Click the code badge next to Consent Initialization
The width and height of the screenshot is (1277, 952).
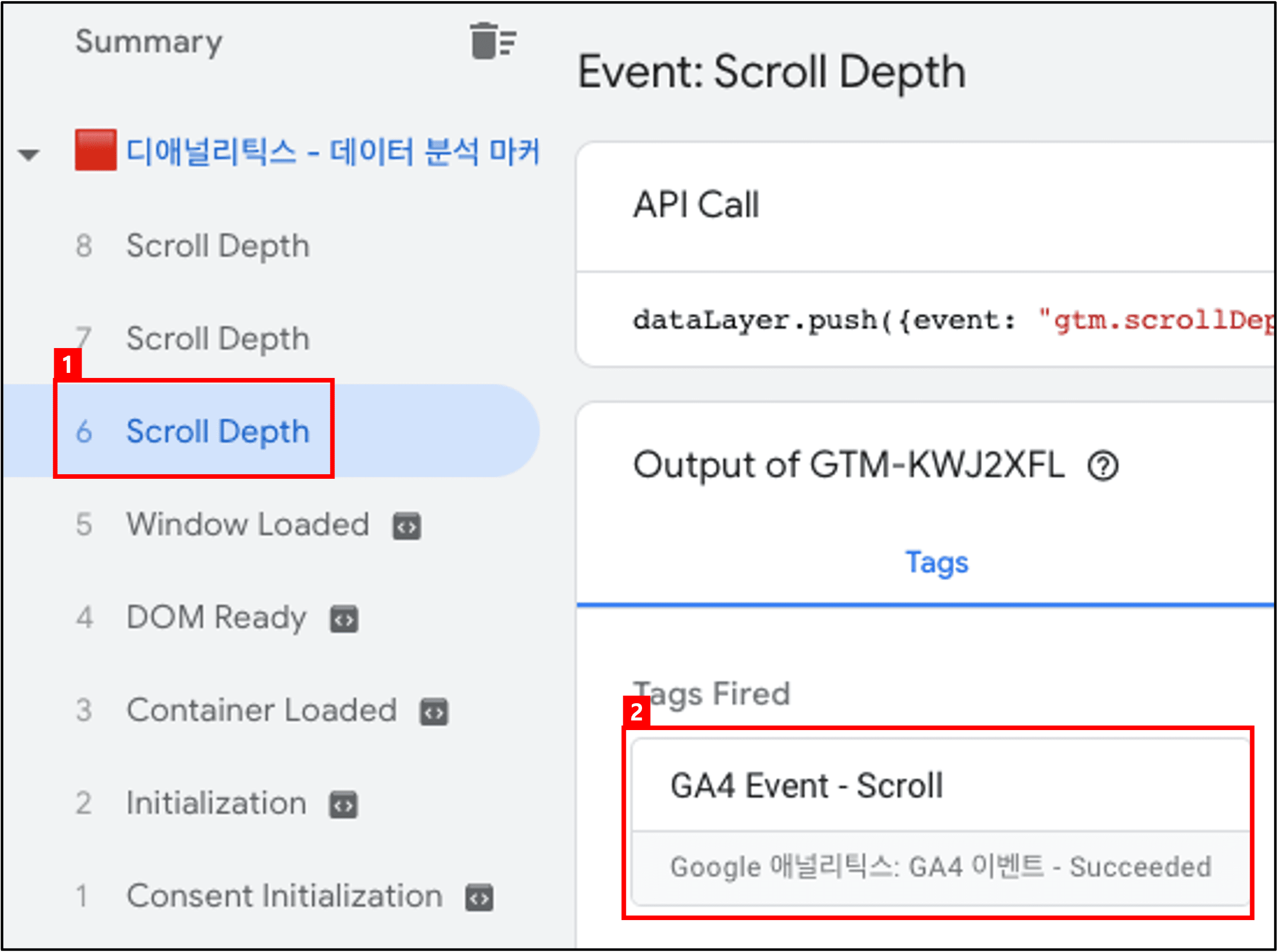point(479,898)
